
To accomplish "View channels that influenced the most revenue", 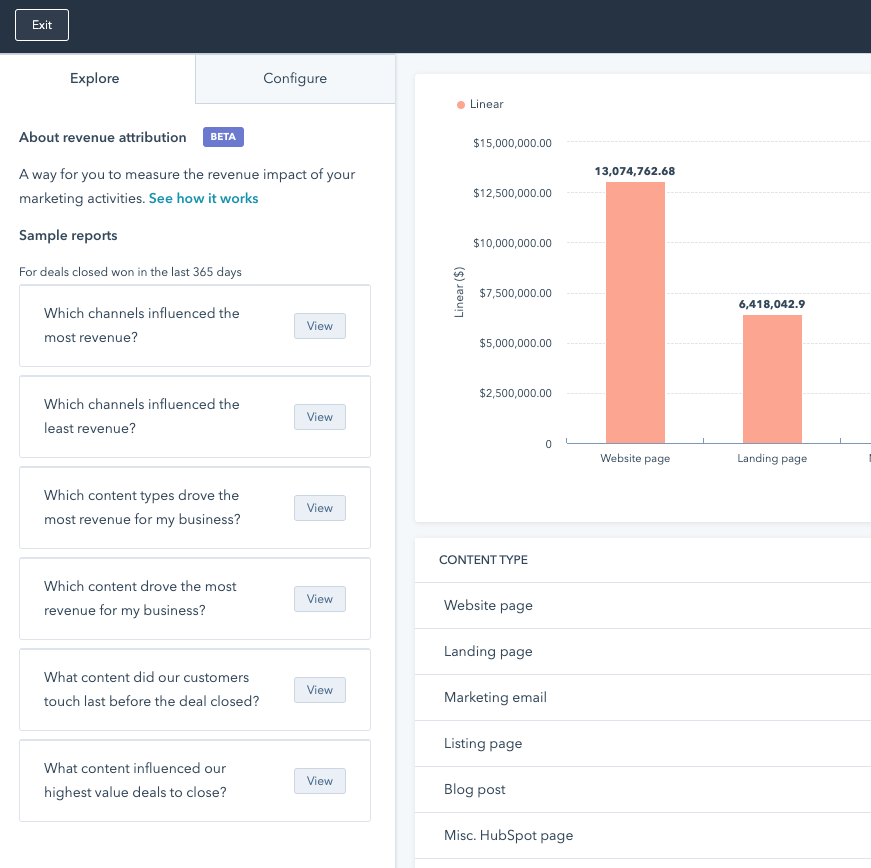I will [319, 326].
